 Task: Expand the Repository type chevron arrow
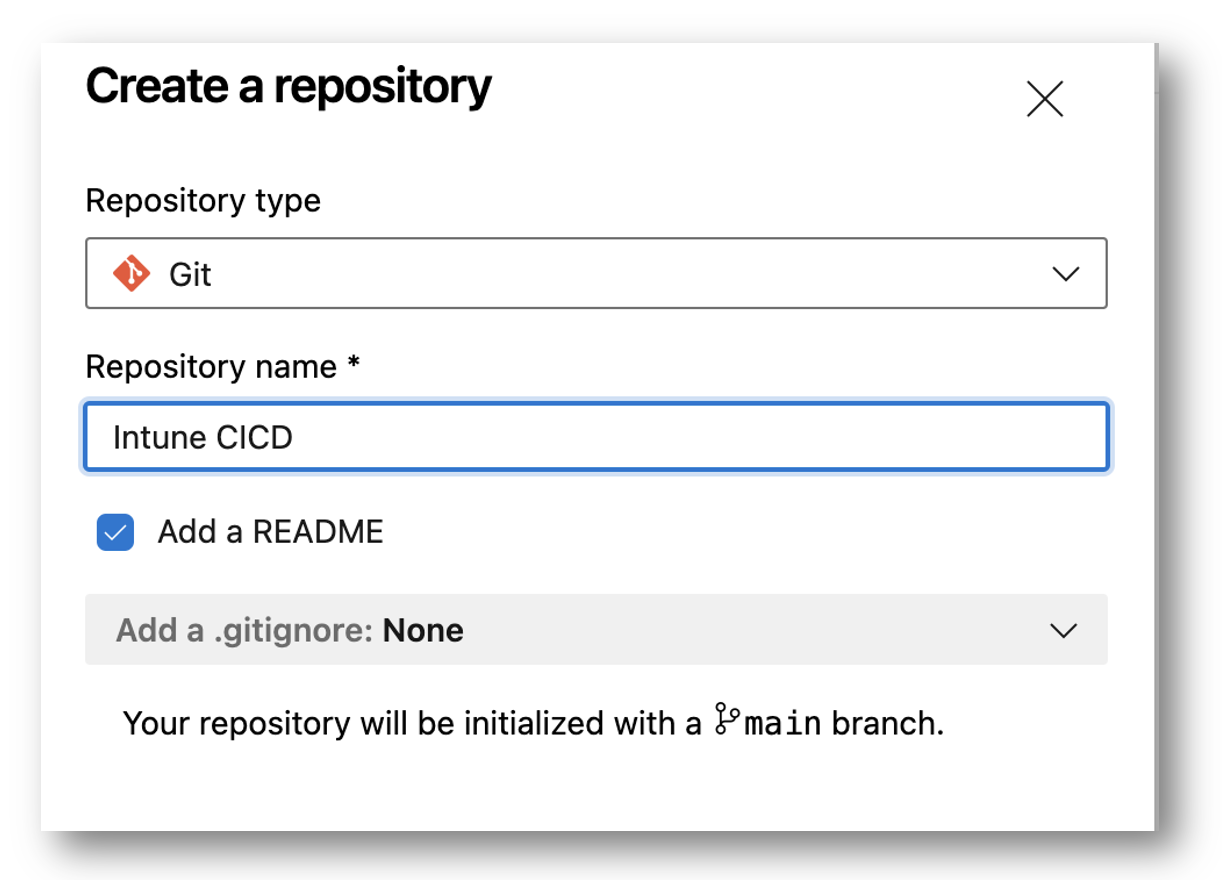[1066, 273]
